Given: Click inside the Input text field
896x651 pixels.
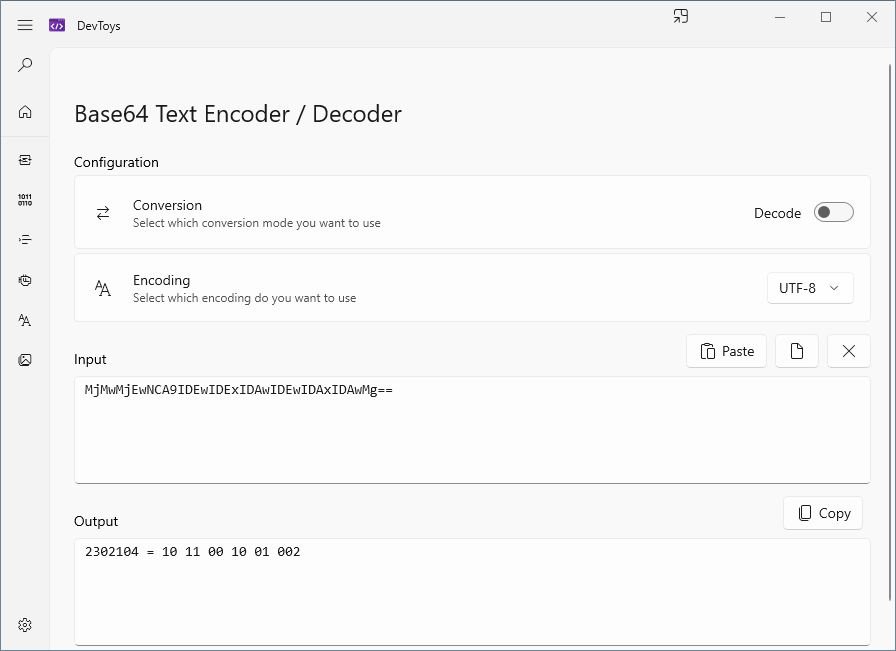Looking at the screenshot, I should [x=472, y=430].
